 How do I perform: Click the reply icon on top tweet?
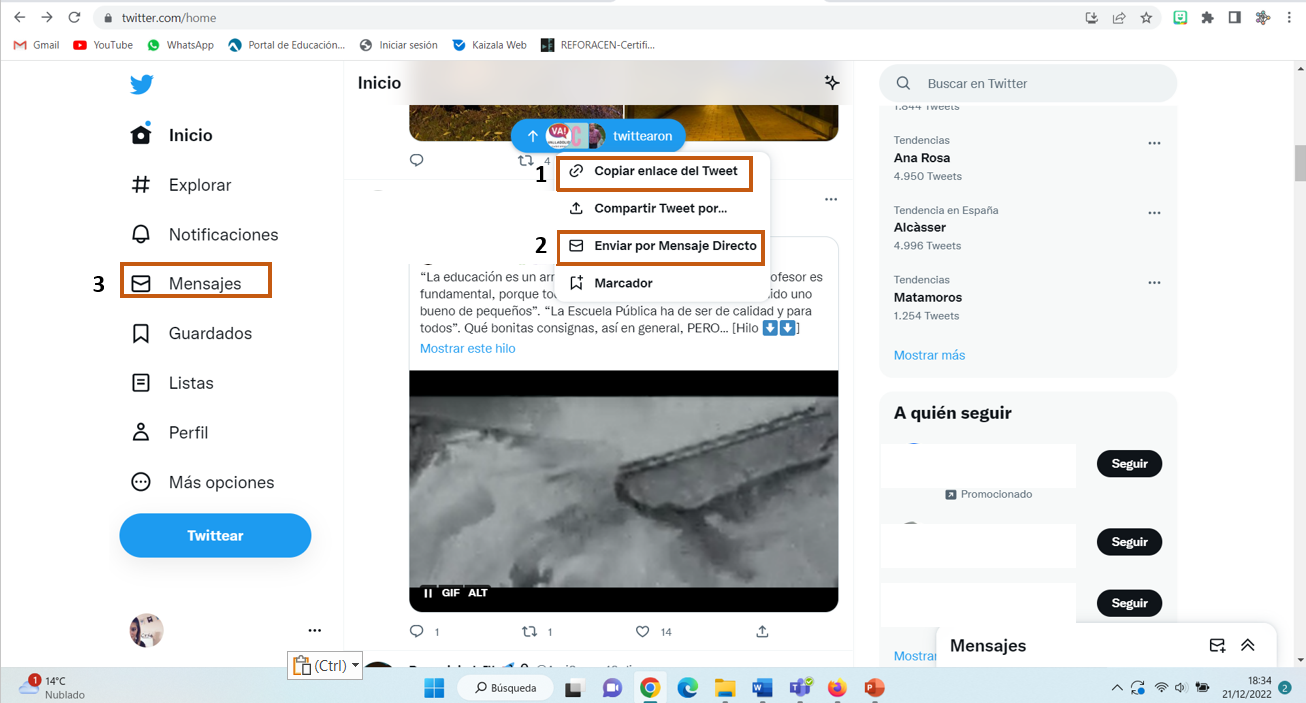click(x=417, y=161)
